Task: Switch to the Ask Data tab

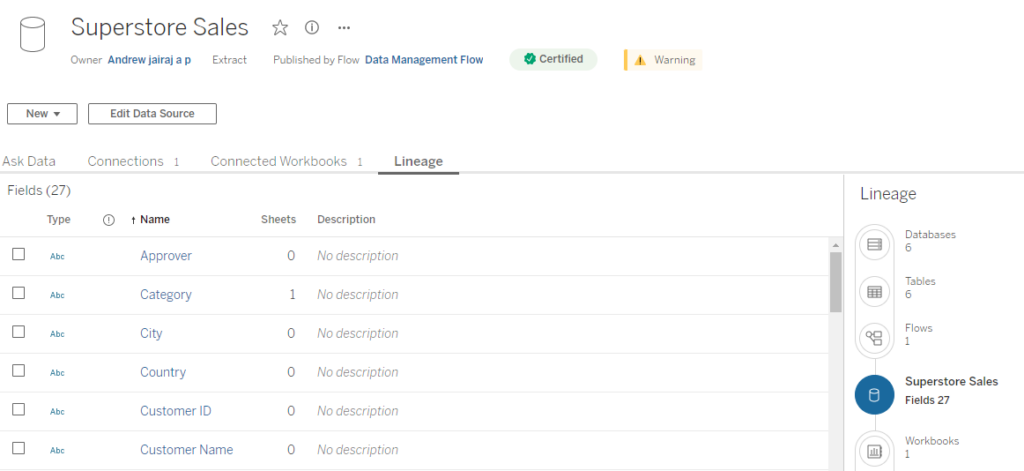Action: (29, 161)
